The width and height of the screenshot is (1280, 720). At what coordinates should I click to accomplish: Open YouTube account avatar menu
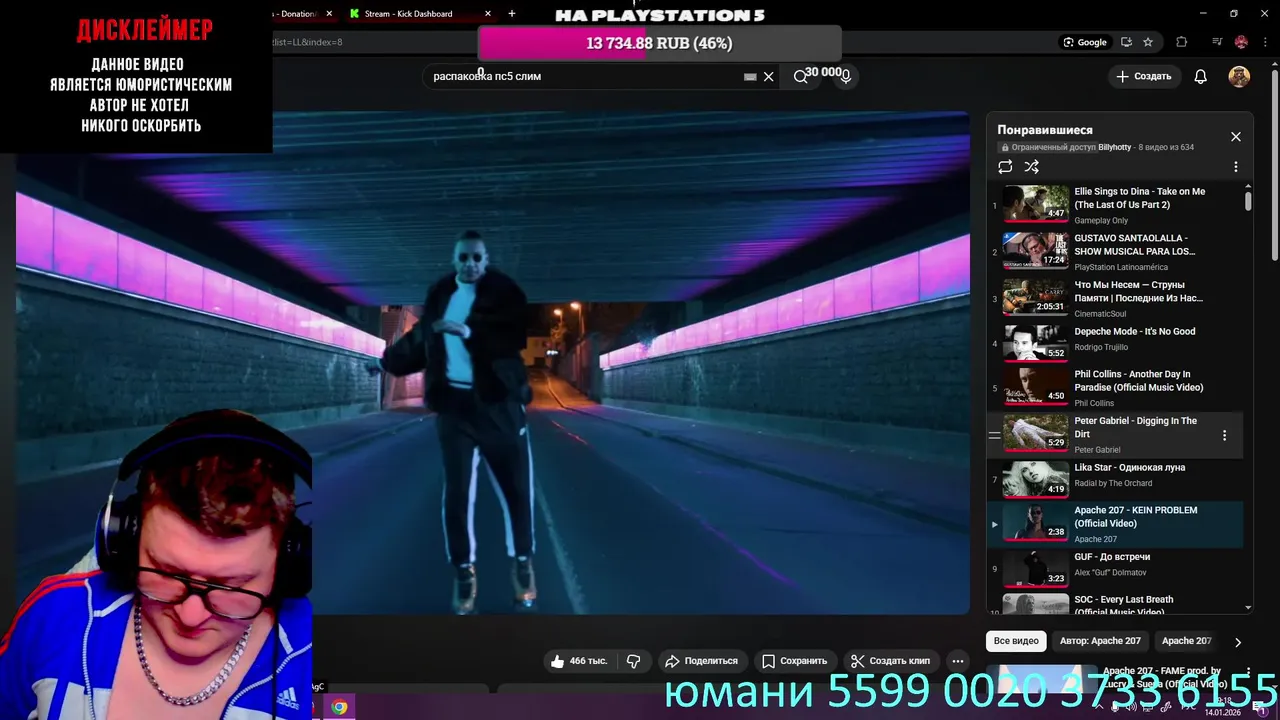click(x=1239, y=76)
